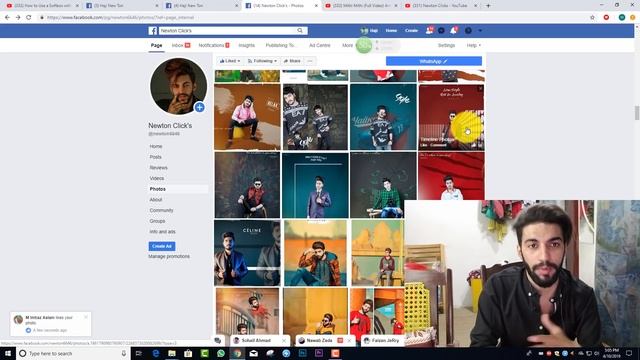Image resolution: width=640 pixels, height=360 pixels.
Task: Switch to the Page tab
Action: pos(156,45)
